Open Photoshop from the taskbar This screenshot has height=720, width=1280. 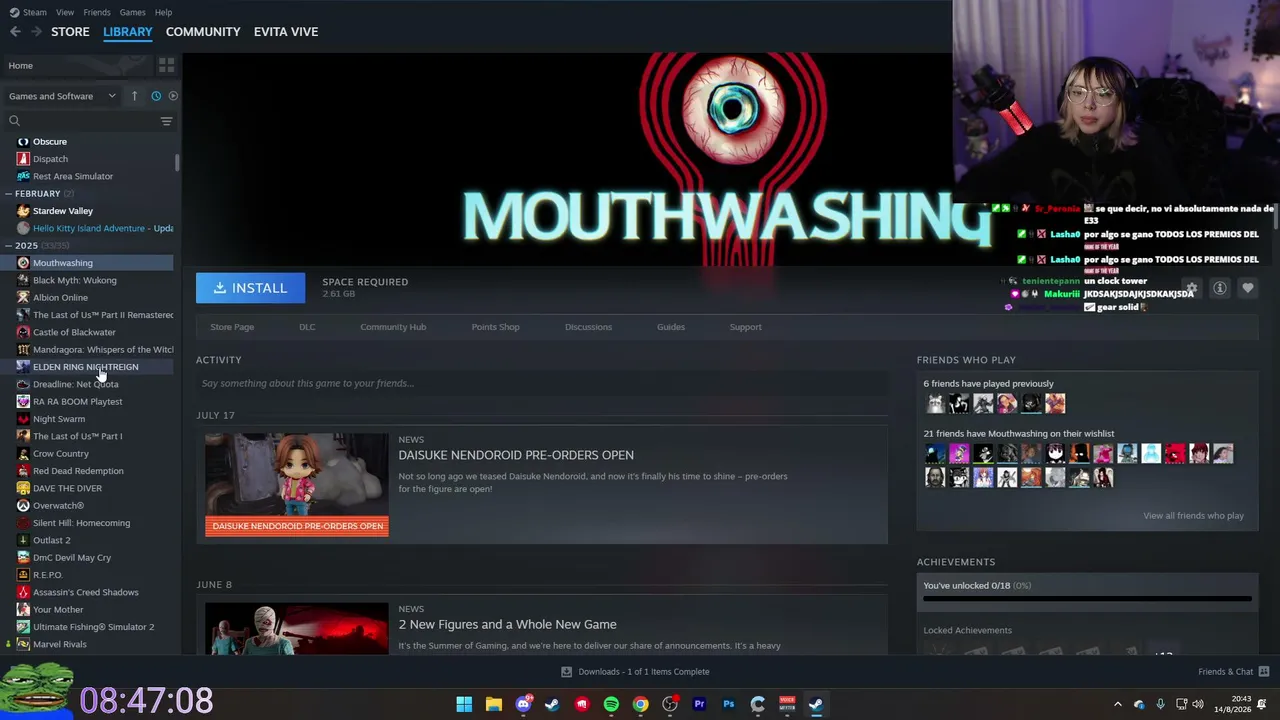tap(729, 704)
